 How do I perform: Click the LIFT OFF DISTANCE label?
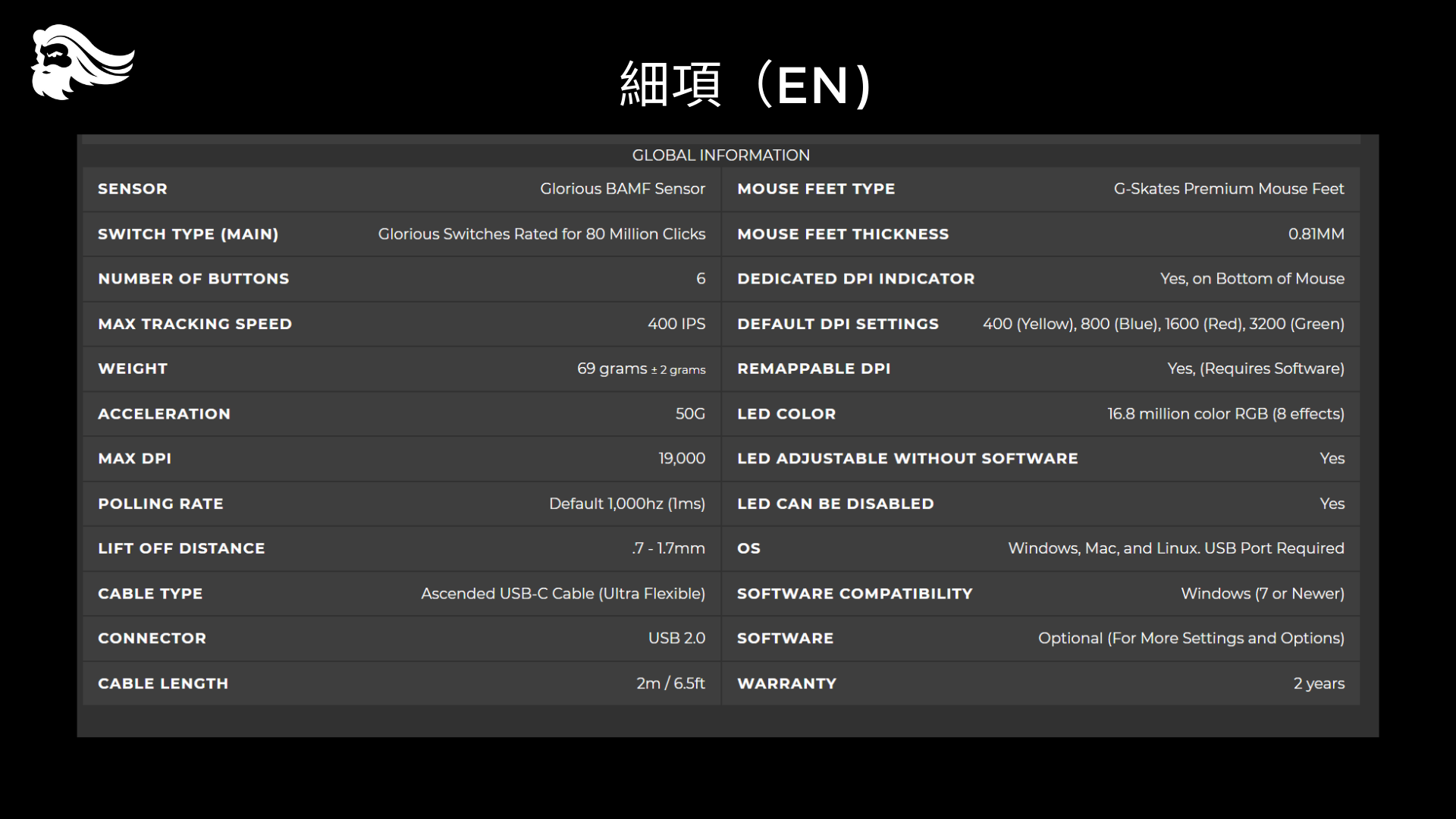point(181,548)
